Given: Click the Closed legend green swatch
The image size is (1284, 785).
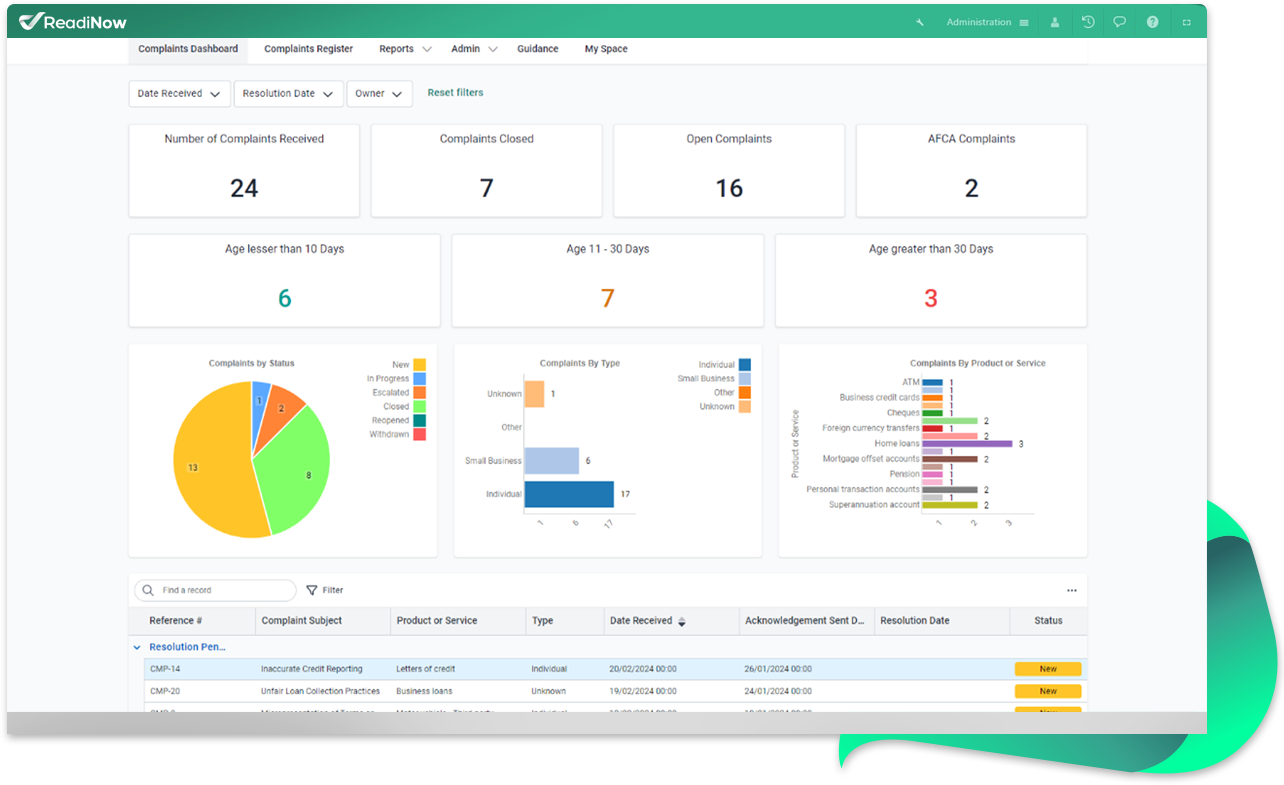Looking at the screenshot, I should [420, 407].
